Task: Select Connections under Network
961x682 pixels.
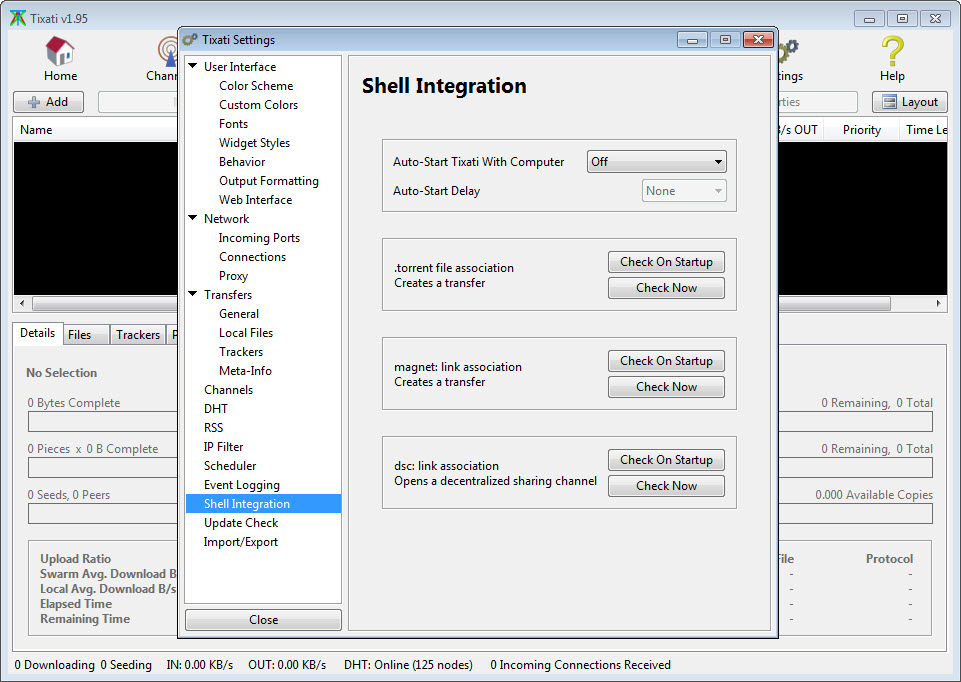Action: tap(252, 257)
